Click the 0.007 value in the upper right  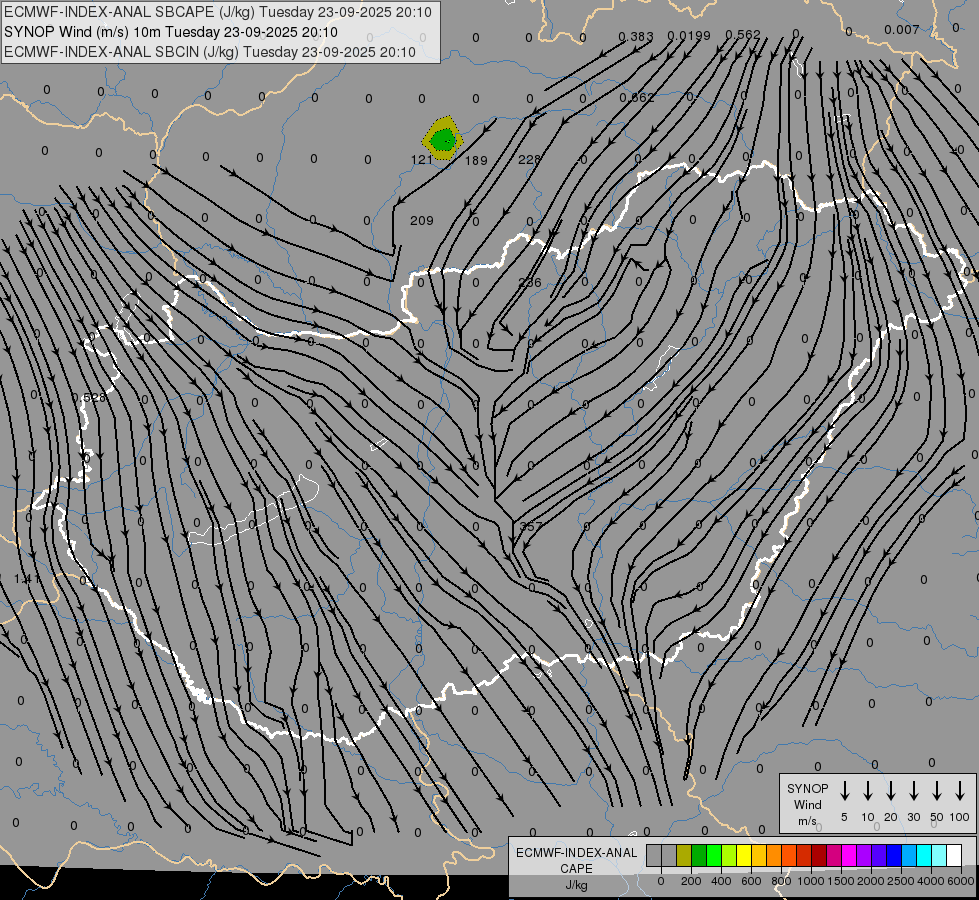click(902, 29)
